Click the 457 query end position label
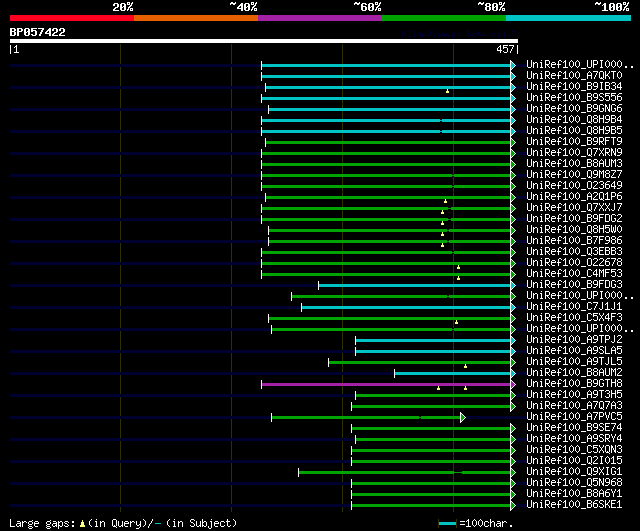The height and width of the screenshot is (531, 640). tap(505, 49)
